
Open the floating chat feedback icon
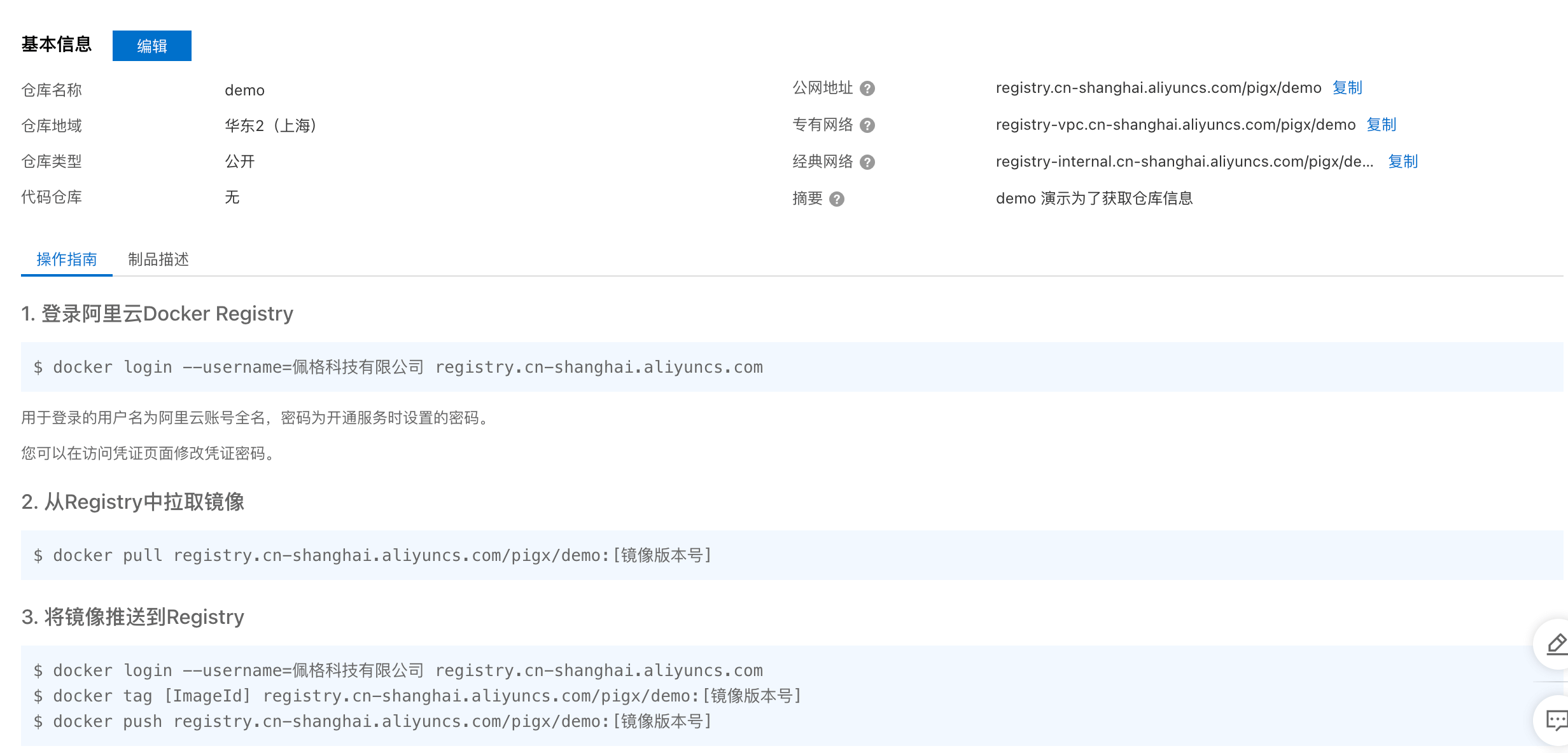click(1555, 720)
